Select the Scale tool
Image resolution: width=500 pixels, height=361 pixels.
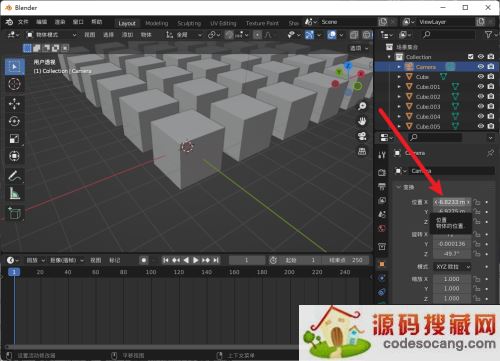click(14, 139)
